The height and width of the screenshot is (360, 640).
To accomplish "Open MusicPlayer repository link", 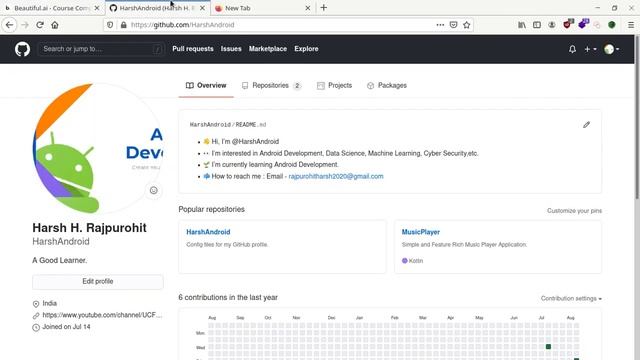I will point(420,232).
